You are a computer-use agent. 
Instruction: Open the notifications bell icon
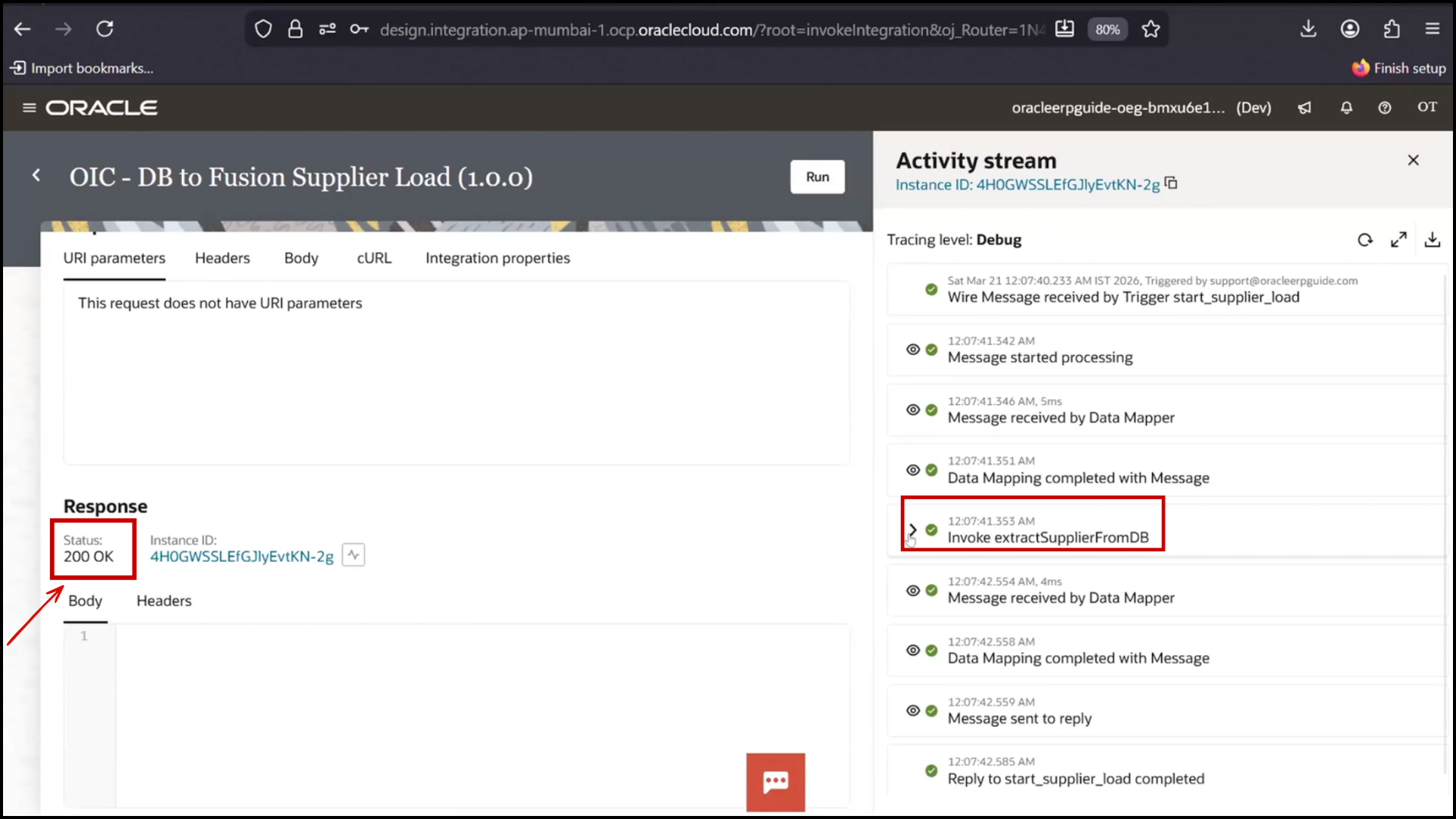click(1346, 108)
